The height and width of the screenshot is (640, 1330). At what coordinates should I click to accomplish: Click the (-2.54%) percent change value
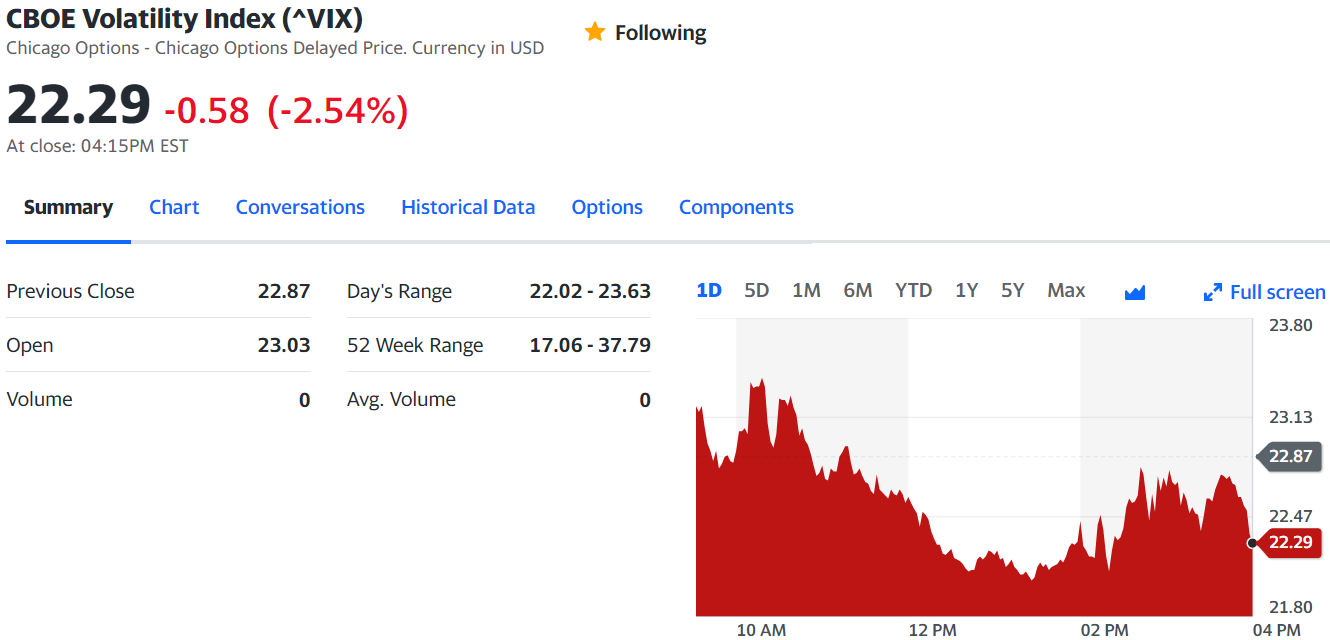[x=338, y=110]
